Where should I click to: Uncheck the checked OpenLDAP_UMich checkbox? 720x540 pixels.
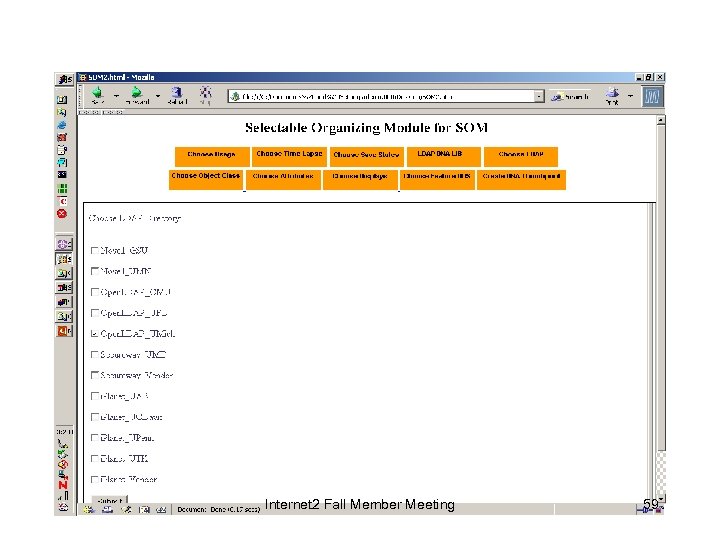pos(95,334)
